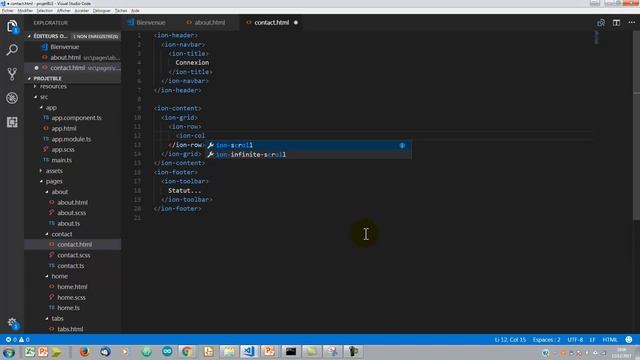
Task: Open app.component.ts in the explorer
Action: (76, 118)
